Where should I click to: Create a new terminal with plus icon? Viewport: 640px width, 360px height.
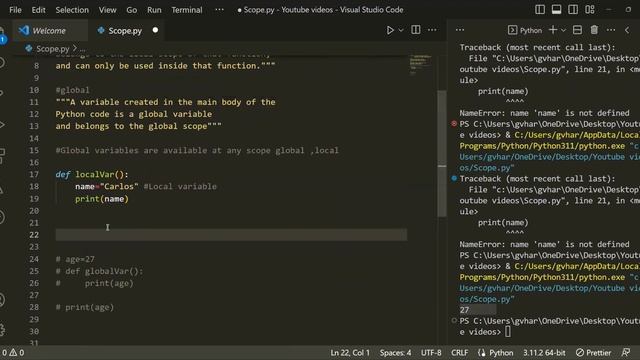coord(553,30)
